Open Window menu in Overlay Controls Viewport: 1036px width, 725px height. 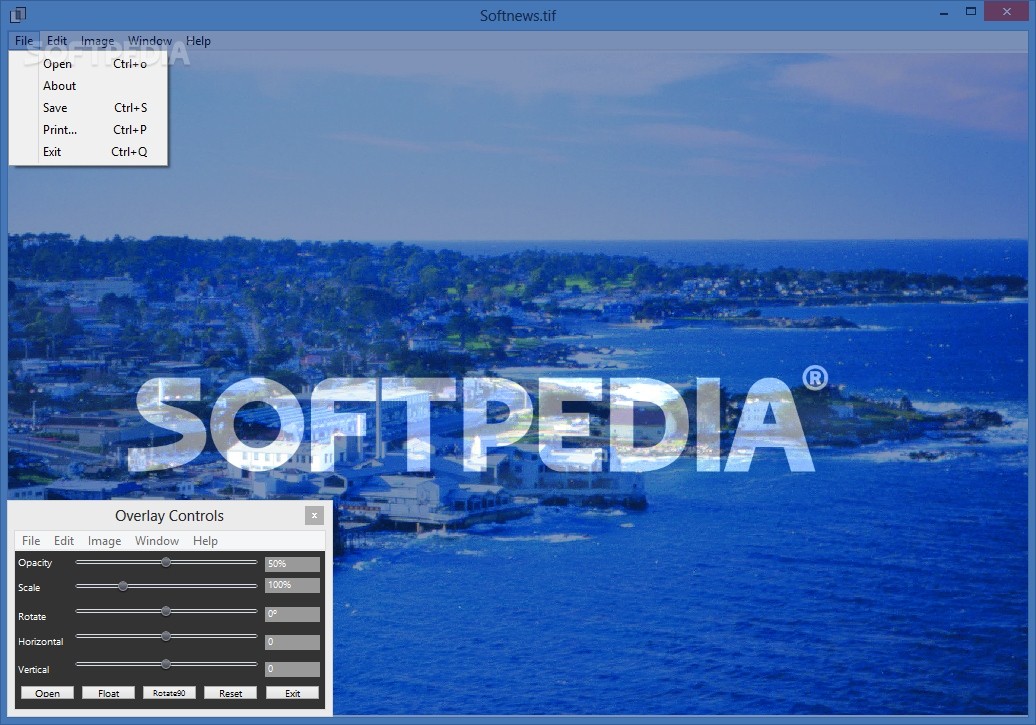tap(157, 541)
